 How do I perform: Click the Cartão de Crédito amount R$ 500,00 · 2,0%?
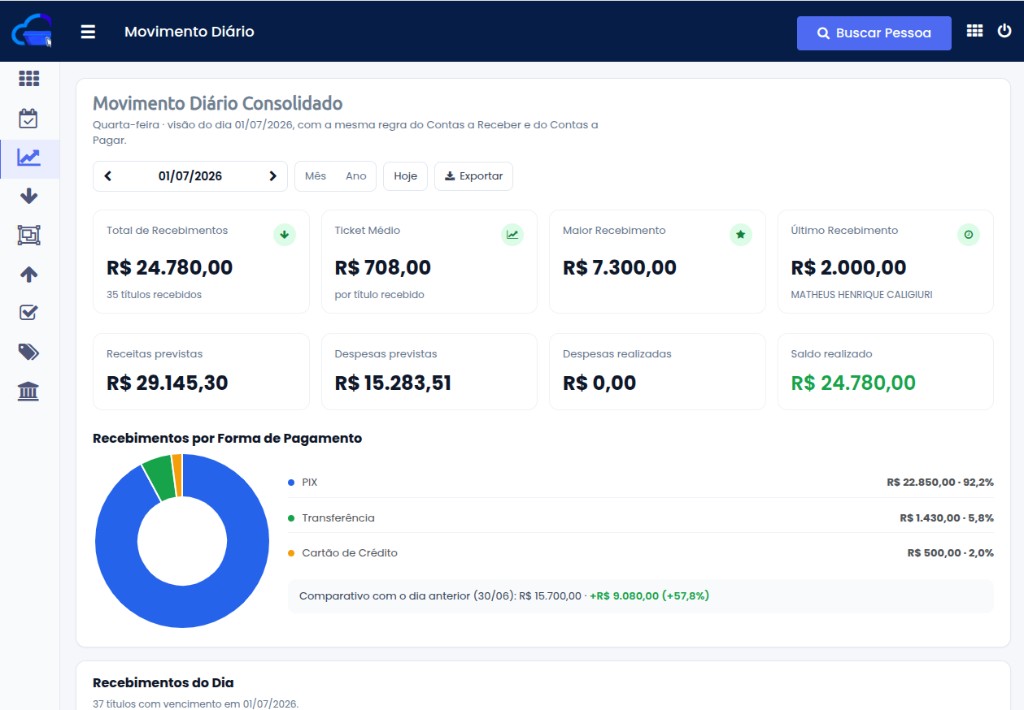coord(950,553)
